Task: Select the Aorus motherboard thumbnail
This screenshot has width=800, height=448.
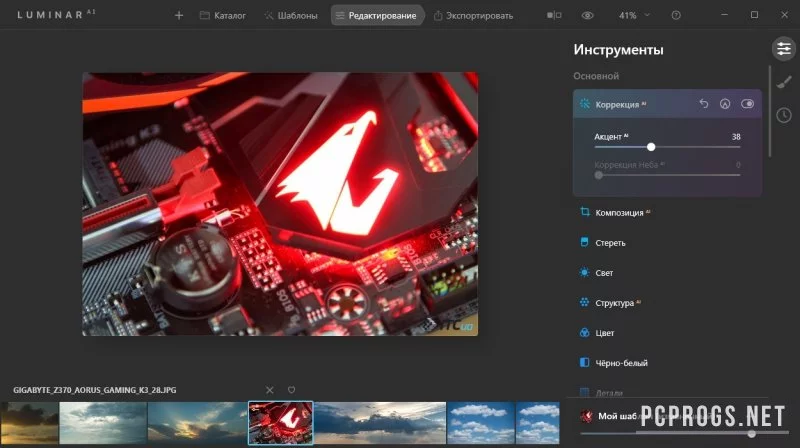Action: (x=281, y=422)
